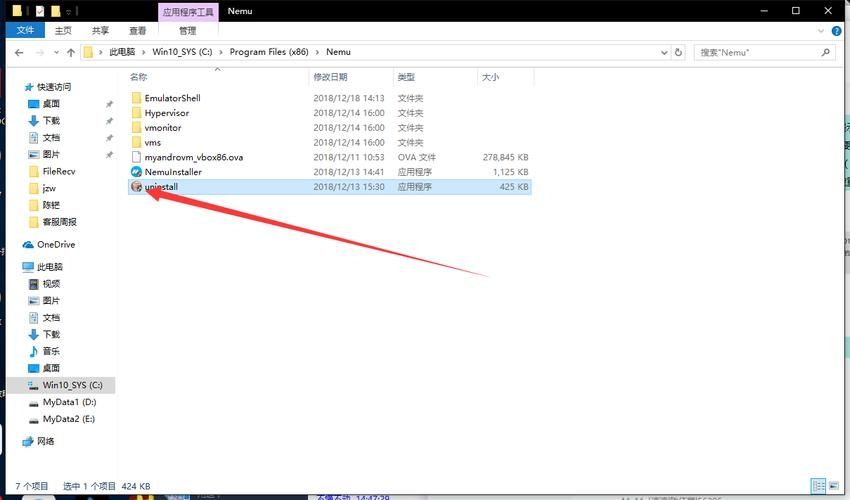The height and width of the screenshot is (500, 850).
Task: Switch to large icons view in status bar
Action: [x=834, y=486]
